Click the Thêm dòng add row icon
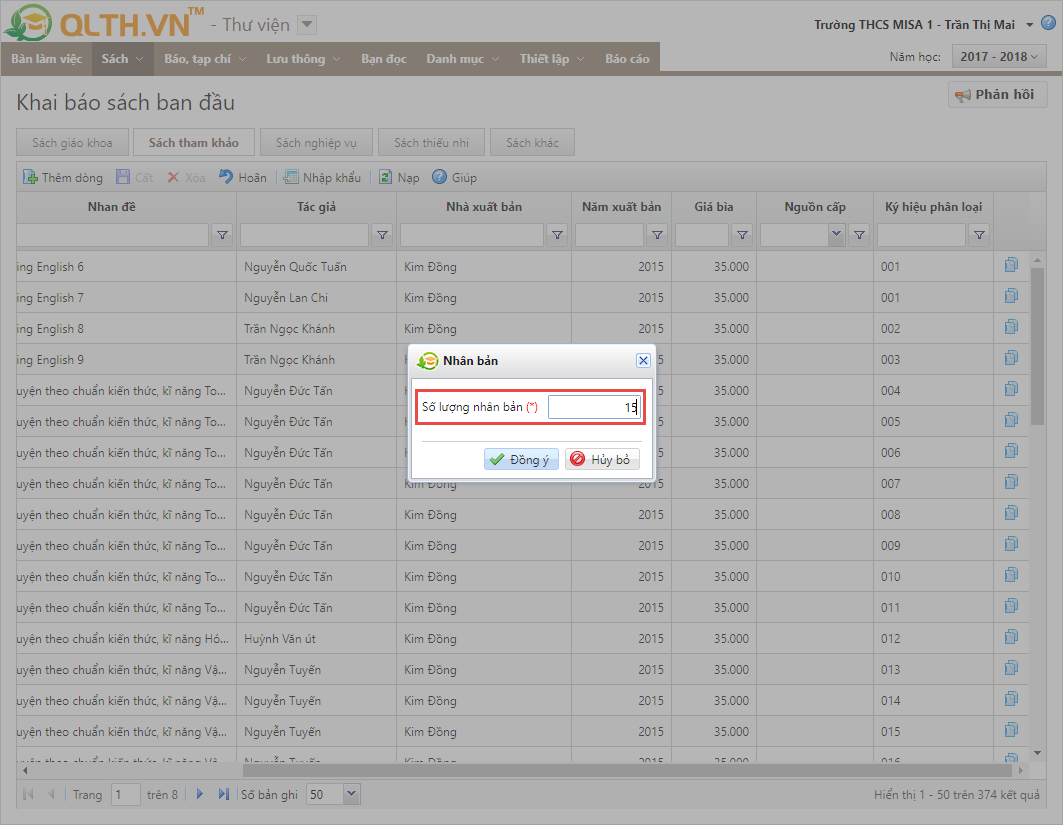This screenshot has width=1063, height=825. tap(30, 177)
